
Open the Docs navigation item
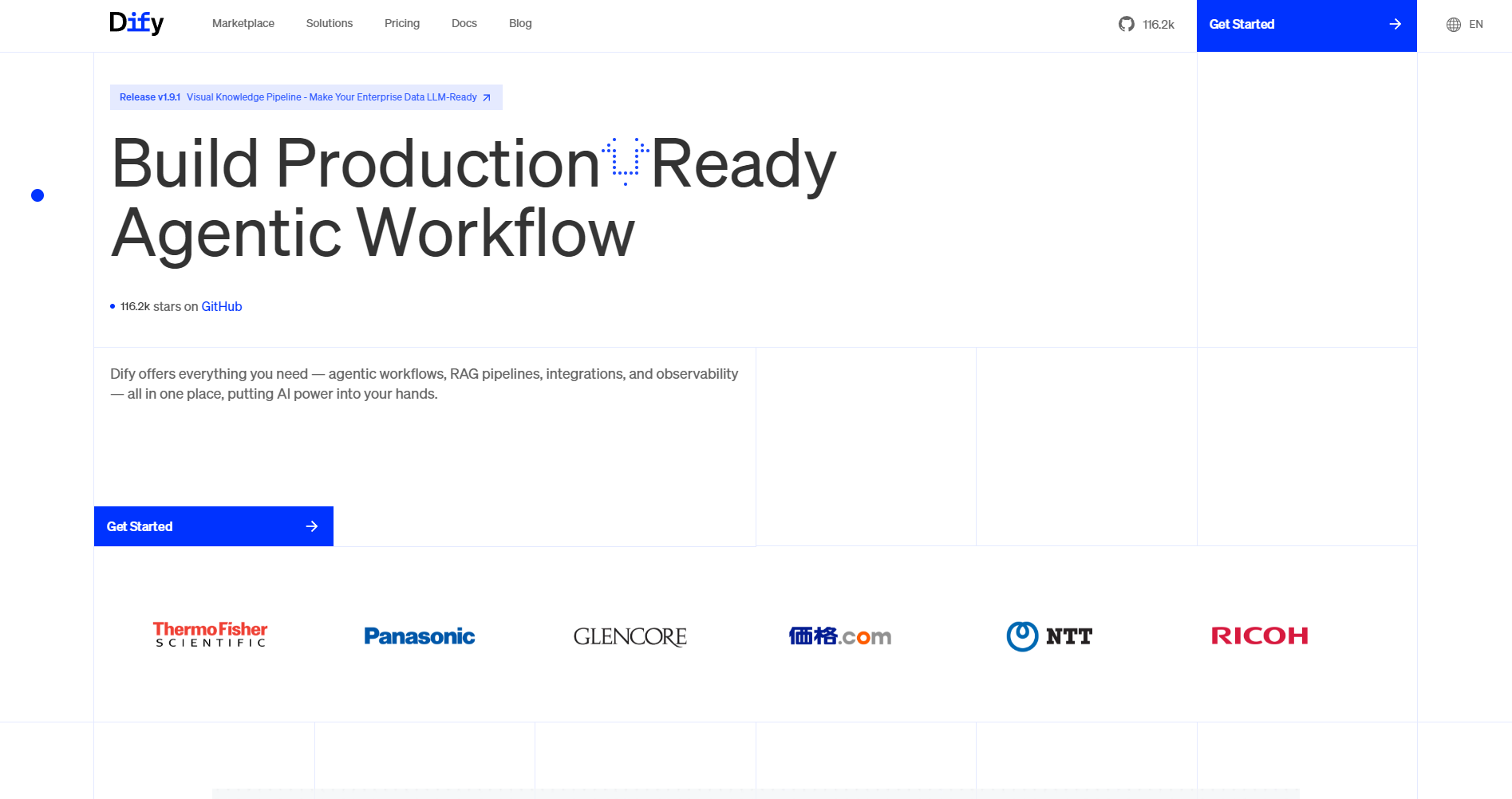point(464,24)
